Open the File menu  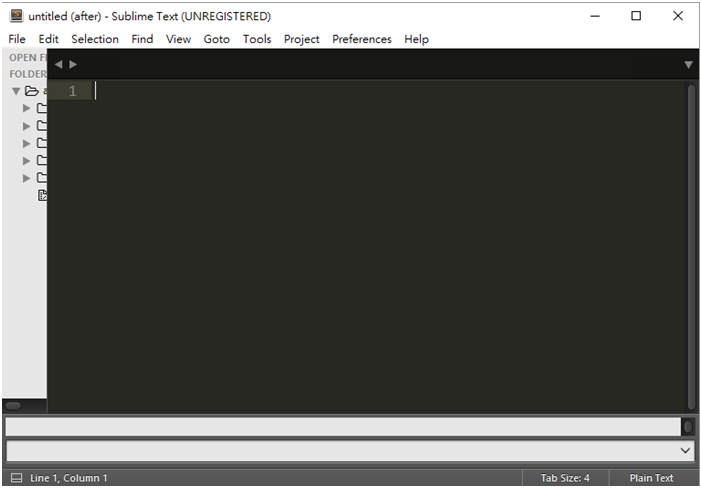click(x=17, y=39)
